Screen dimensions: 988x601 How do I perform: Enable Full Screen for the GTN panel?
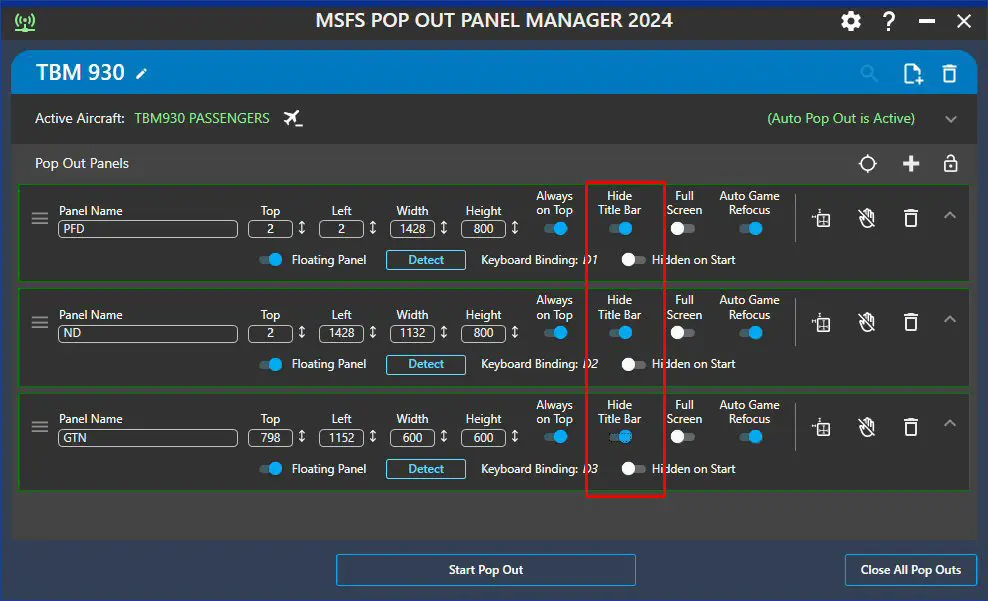pyautogui.click(x=682, y=437)
